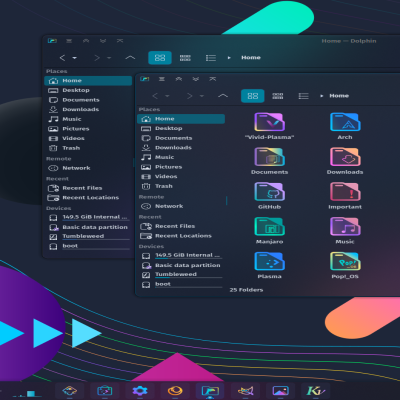Screen dimensions: 400x400
Task: Go forward in the rear Dolphin window
Action: click(x=97, y=58)
